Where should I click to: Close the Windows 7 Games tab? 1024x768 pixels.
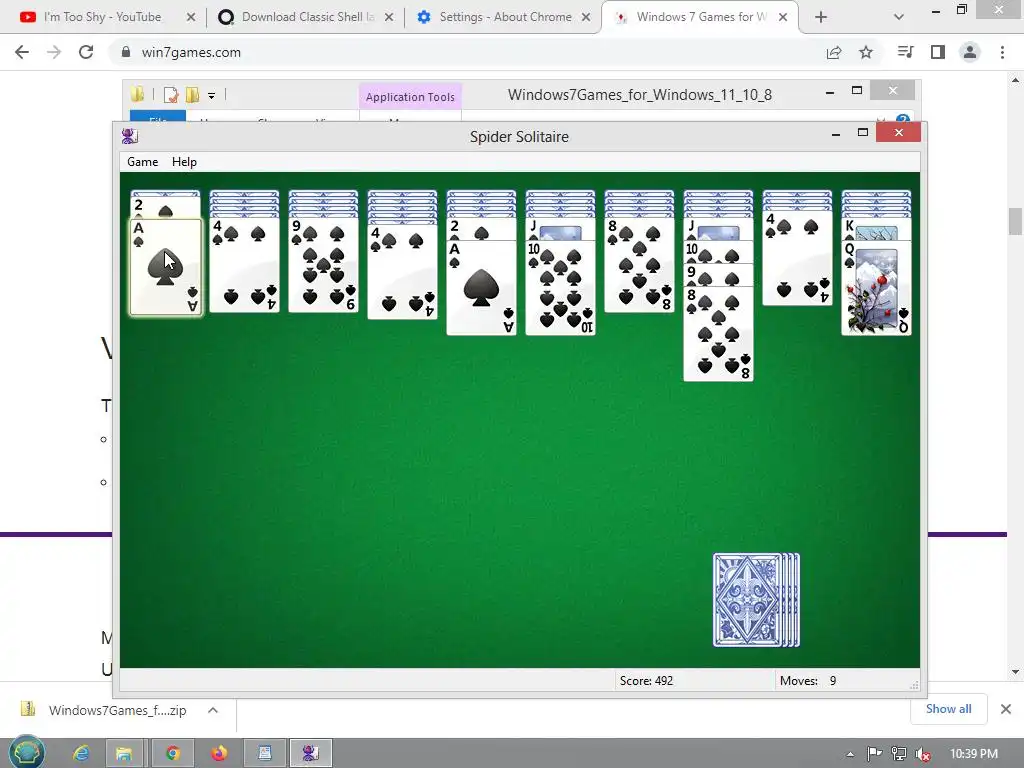[x=782, y=17]
